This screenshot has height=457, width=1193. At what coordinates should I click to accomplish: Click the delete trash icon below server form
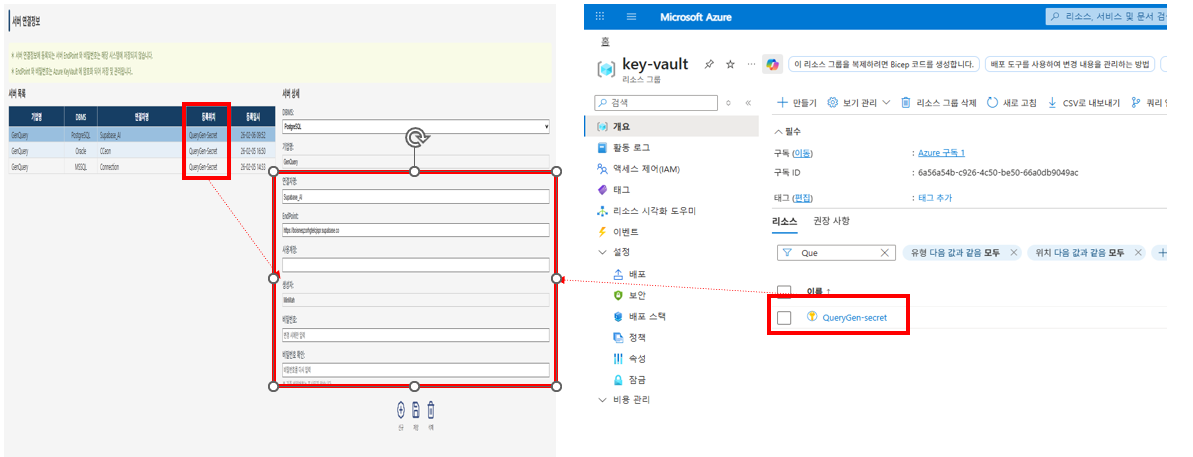point(431,410)
